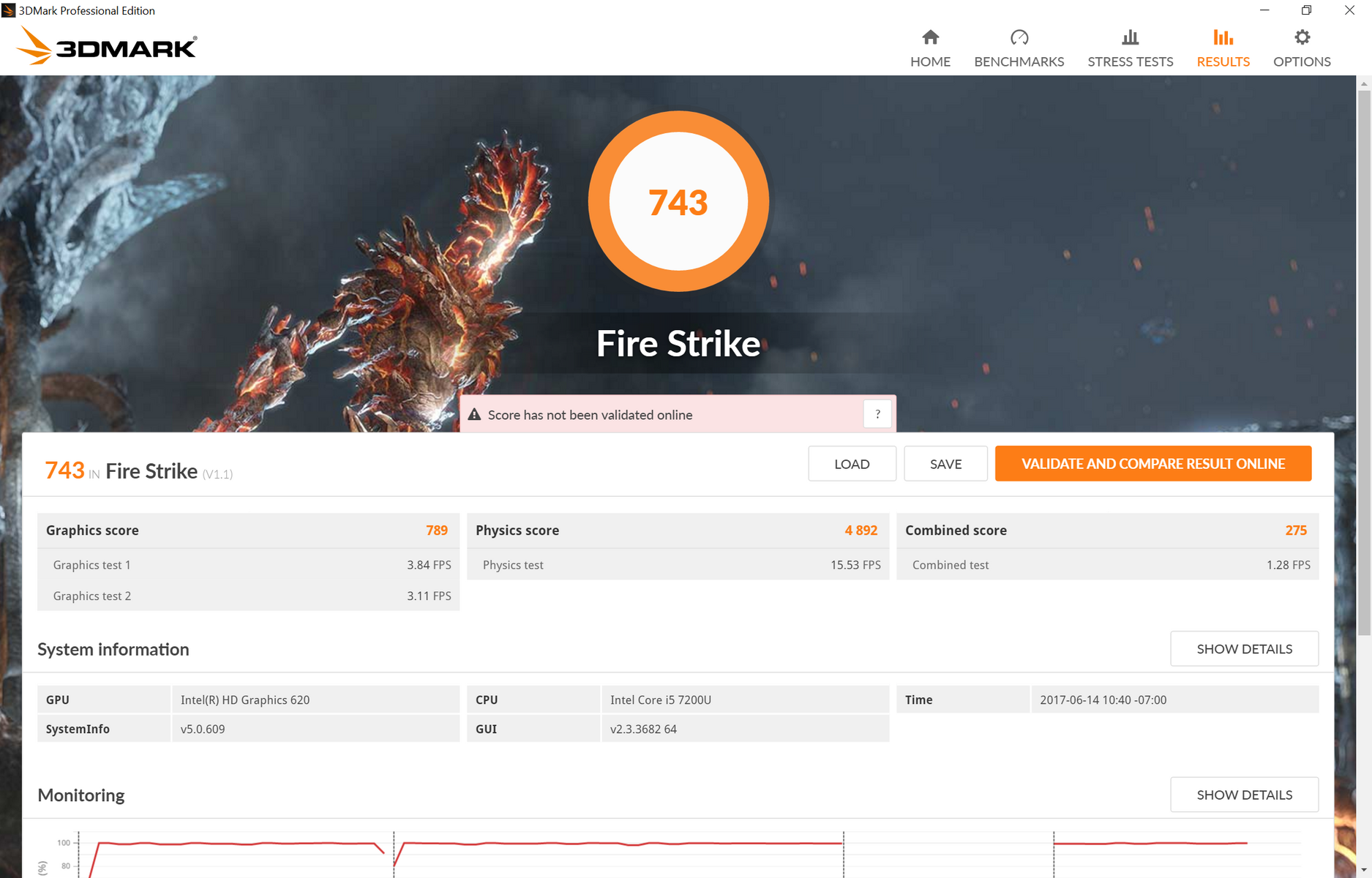Click the large 743 score circle
Image resolution: width=1372 pixels, height=878 pixels.
point(678,201)
